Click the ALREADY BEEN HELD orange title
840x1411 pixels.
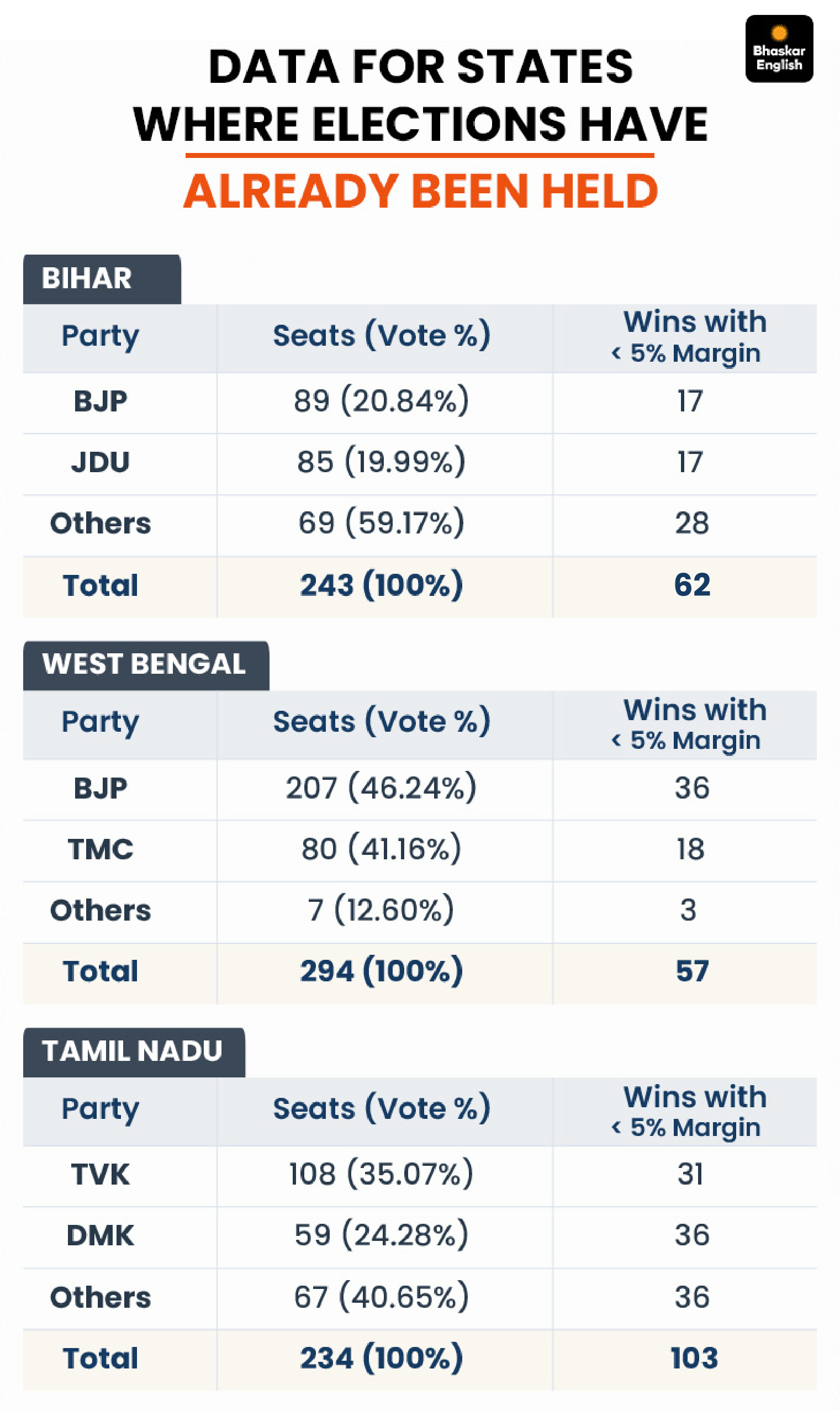[x=421, y=191]
